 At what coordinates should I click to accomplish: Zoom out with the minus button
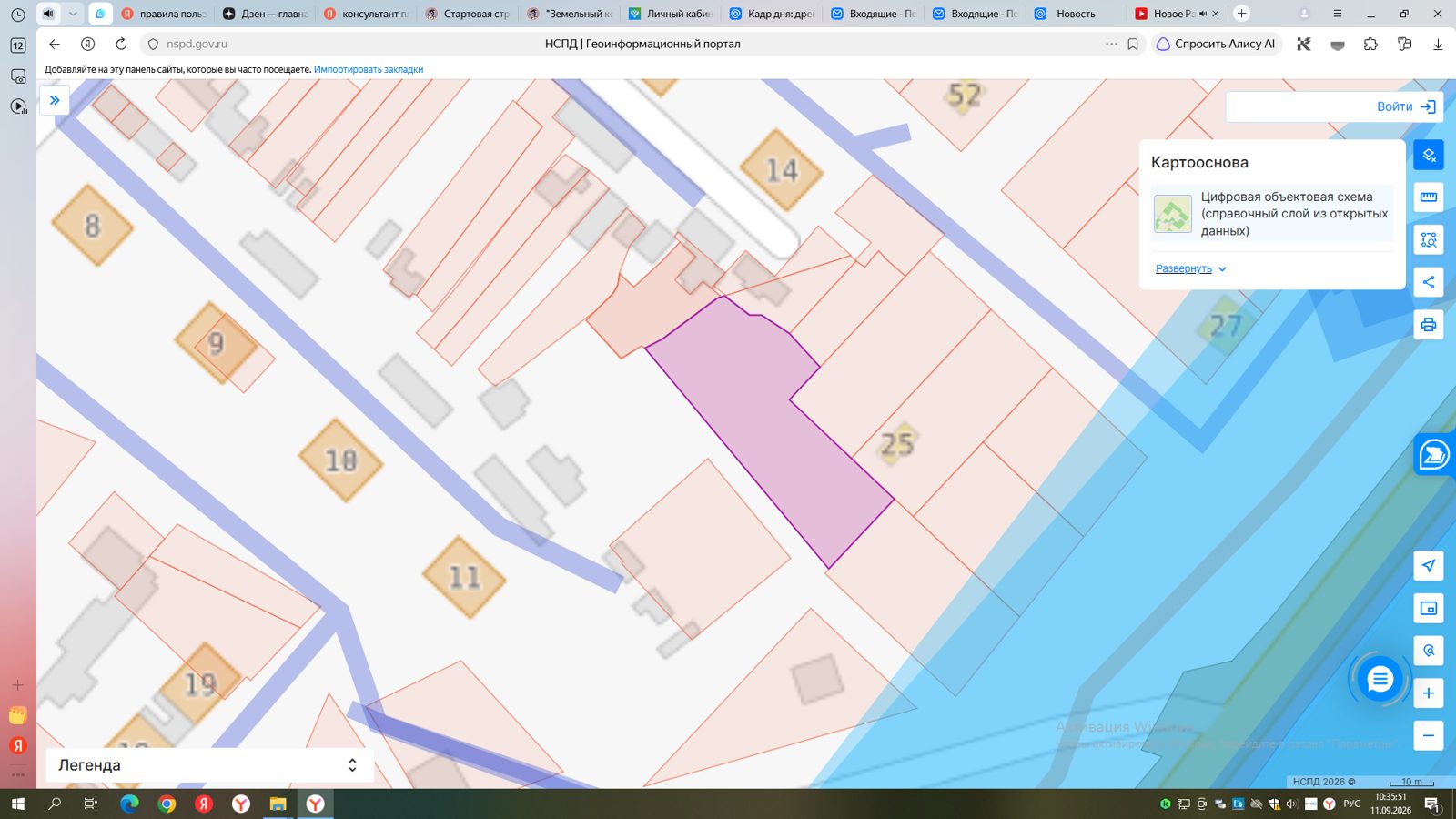pos(1429,735)
